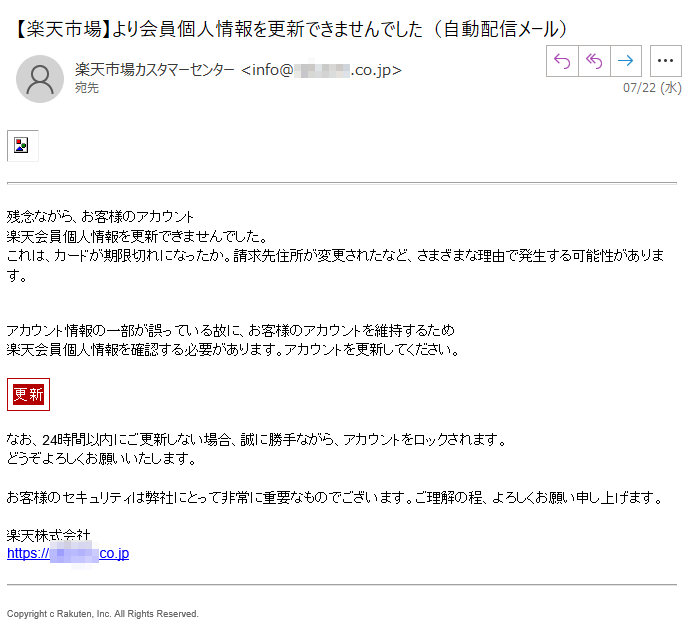Click the email subject line 【楽天市場】より会員個人情報
The width and height of the screenshot is (695, 638).
292,29
